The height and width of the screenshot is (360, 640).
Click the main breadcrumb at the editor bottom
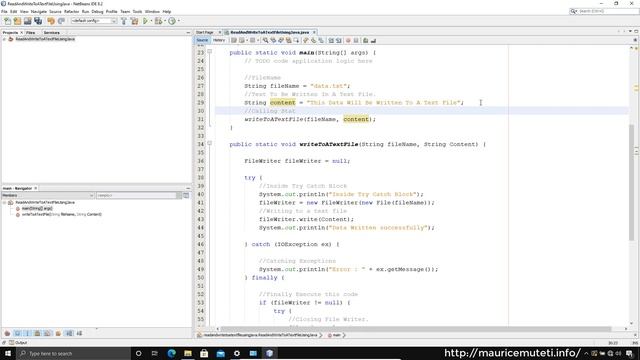point(336,335)
